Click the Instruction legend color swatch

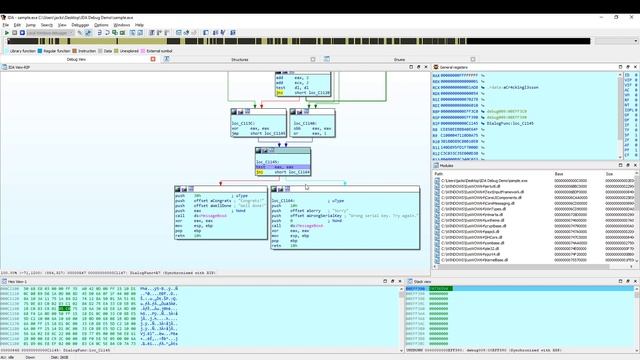pyautogui.click(x=75, y=51)
